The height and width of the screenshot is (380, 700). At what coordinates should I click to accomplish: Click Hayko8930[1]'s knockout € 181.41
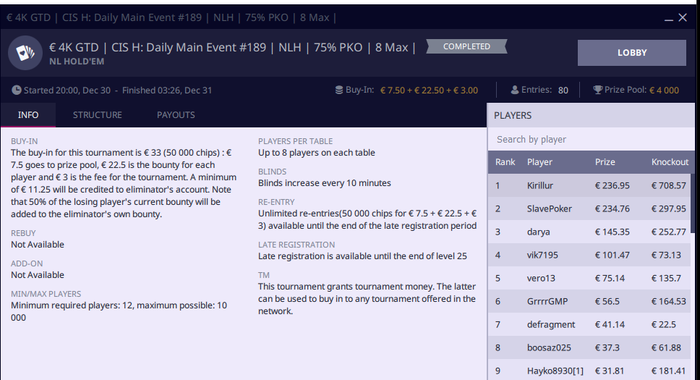(668, 371)
